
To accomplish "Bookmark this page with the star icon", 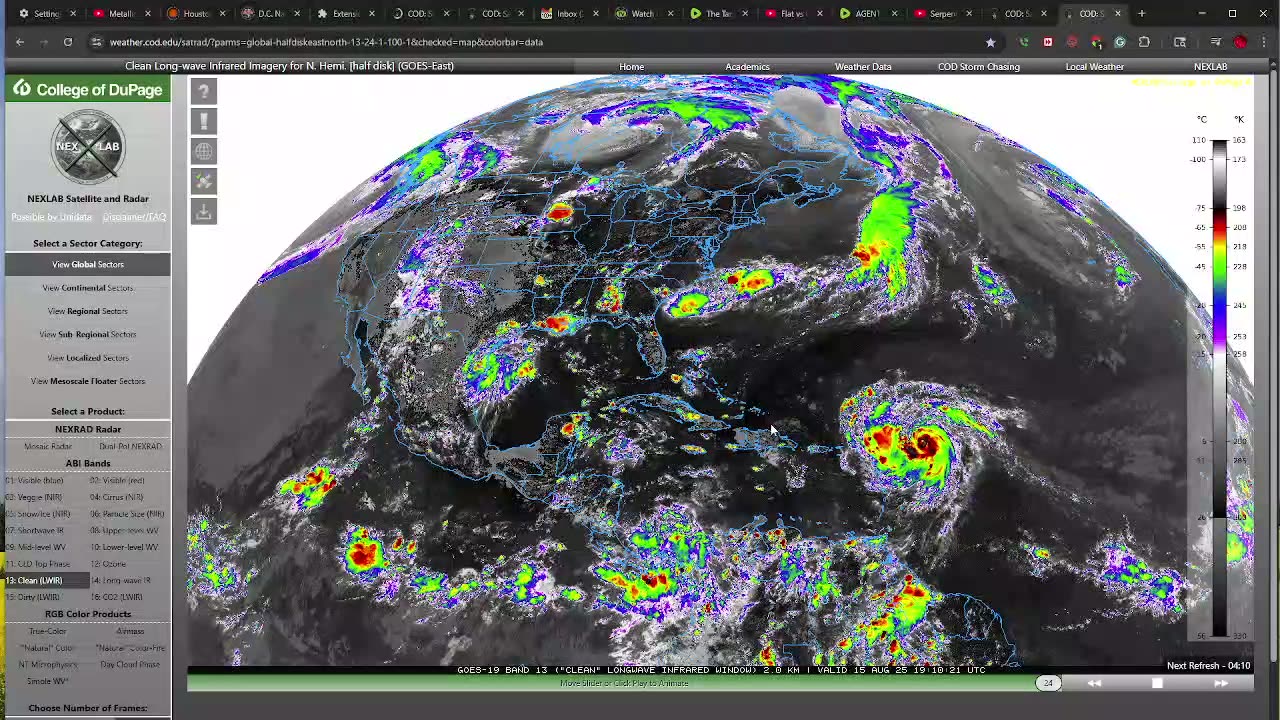I will click(x=991, y=42).
